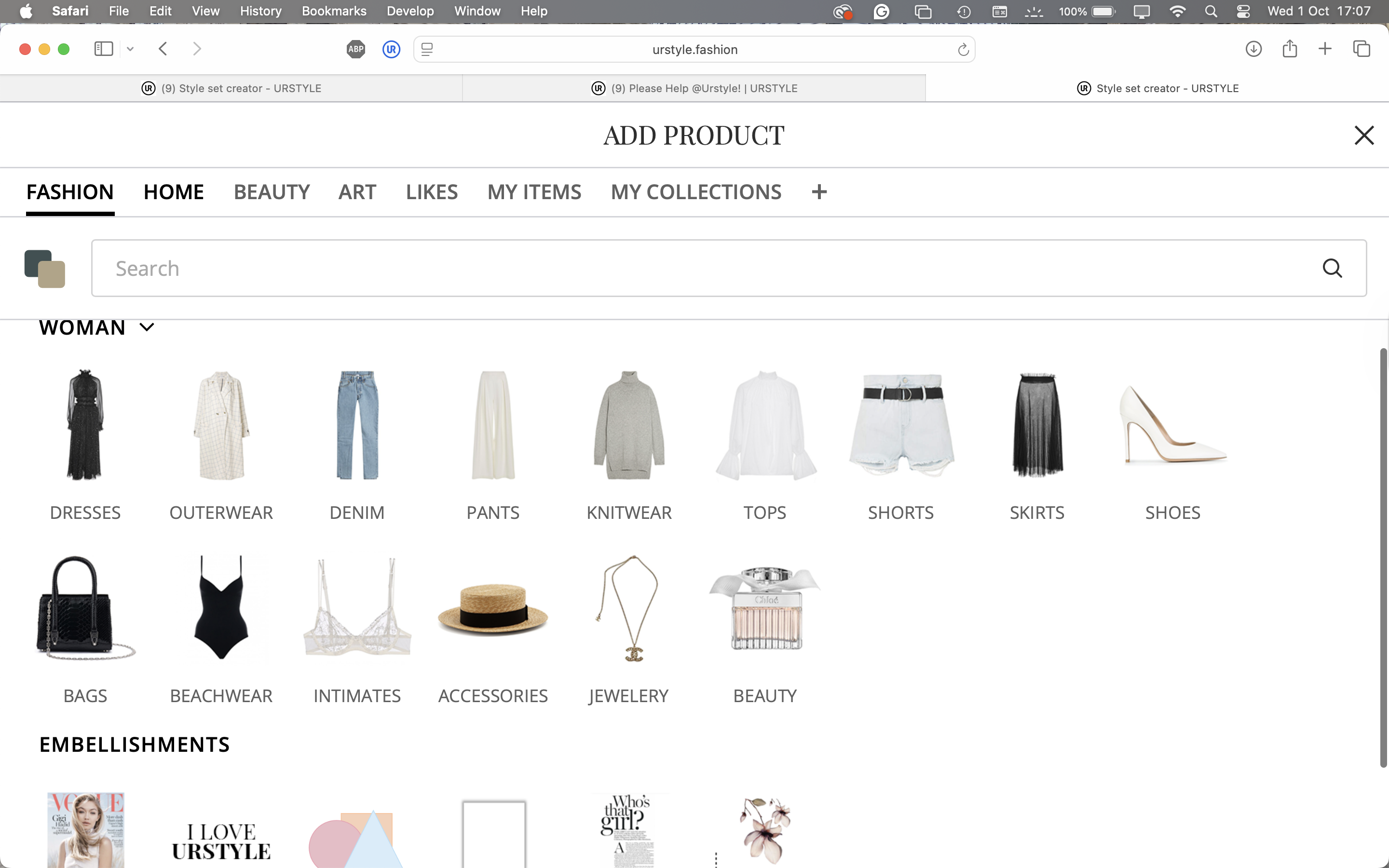The height and width of the screenshot is (868, 1389).
Task: Reload the urstyle.fashion page
Action: coord(963,49)
